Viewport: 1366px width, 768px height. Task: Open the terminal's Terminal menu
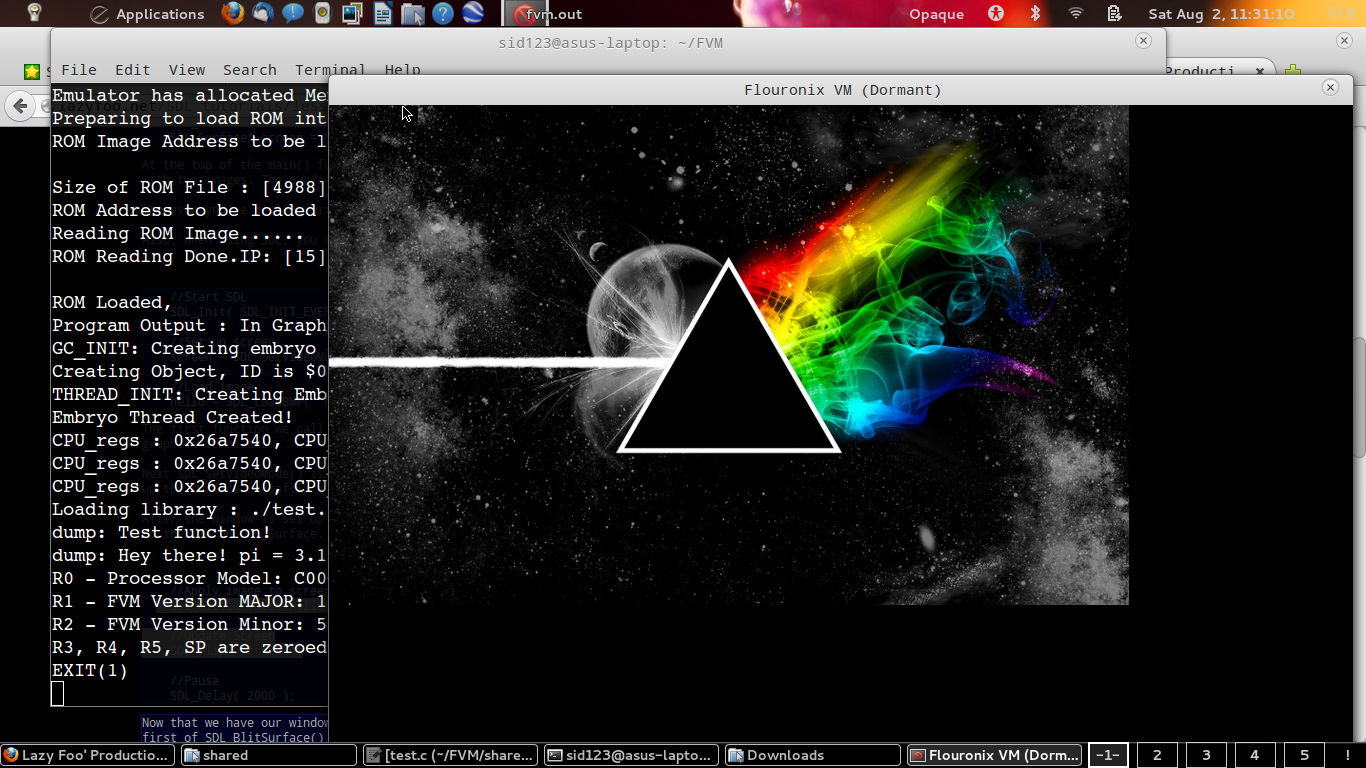(x=330, y=70)
